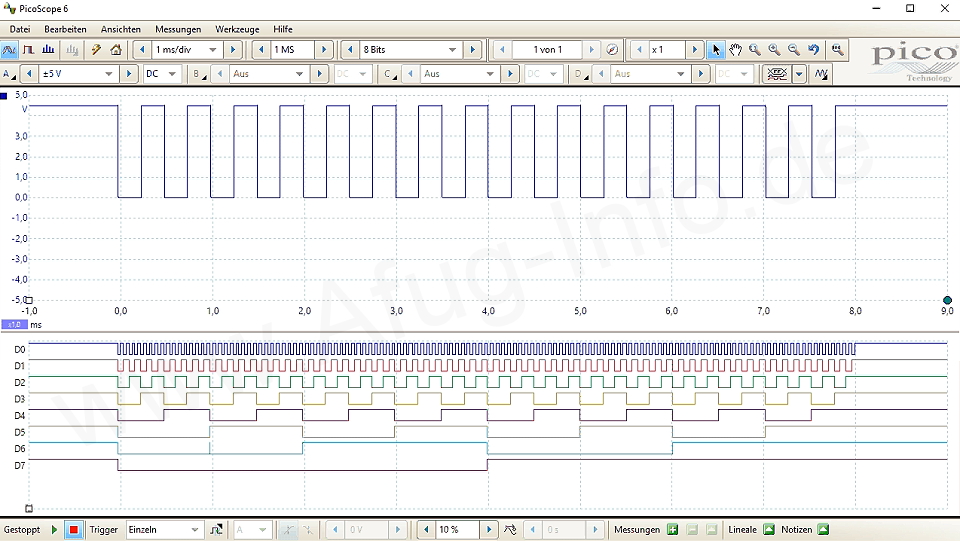Screen dimensions: 960x541
Task: Open the Ansichten menu
Action: tap(121, 29)
